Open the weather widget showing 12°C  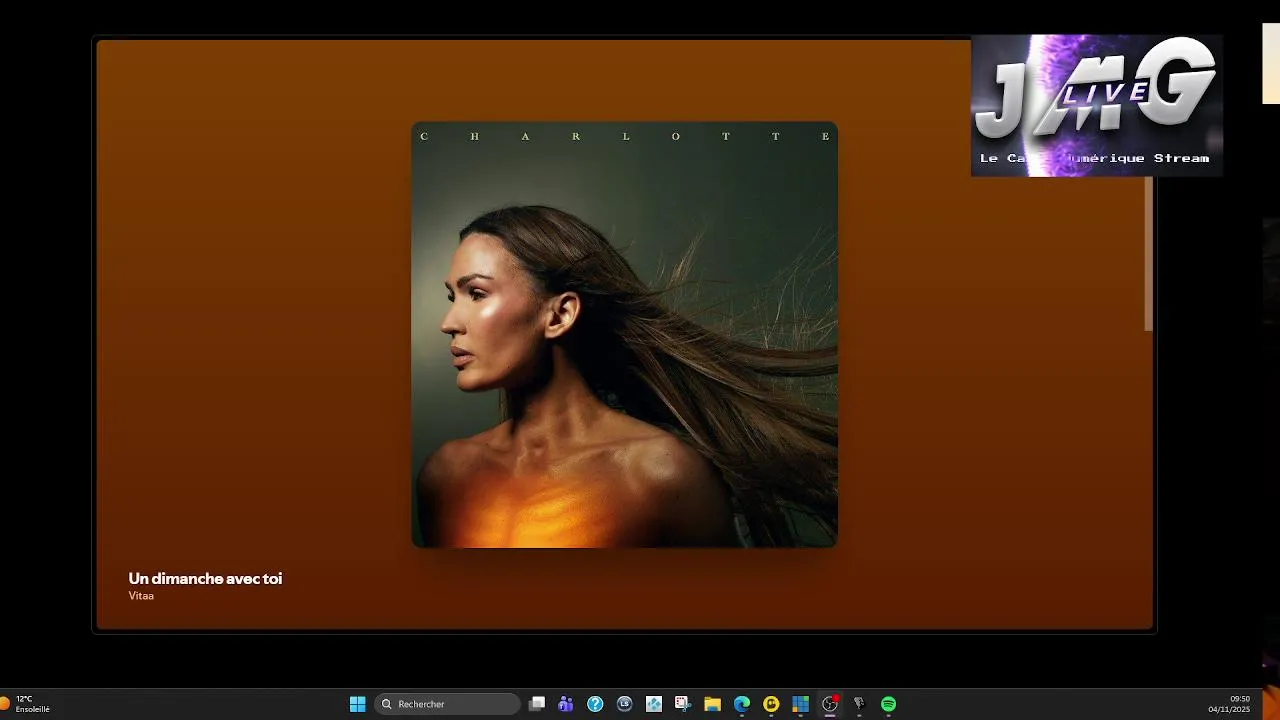[25, 704]
